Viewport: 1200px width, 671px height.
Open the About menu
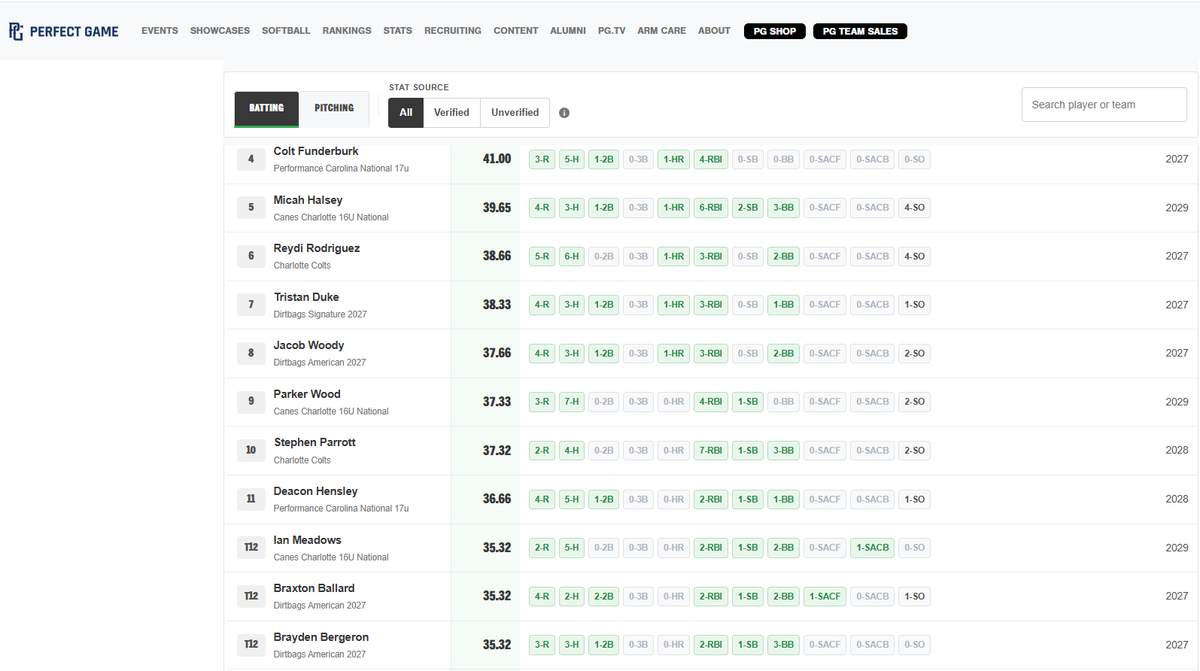tap(714, 31)
